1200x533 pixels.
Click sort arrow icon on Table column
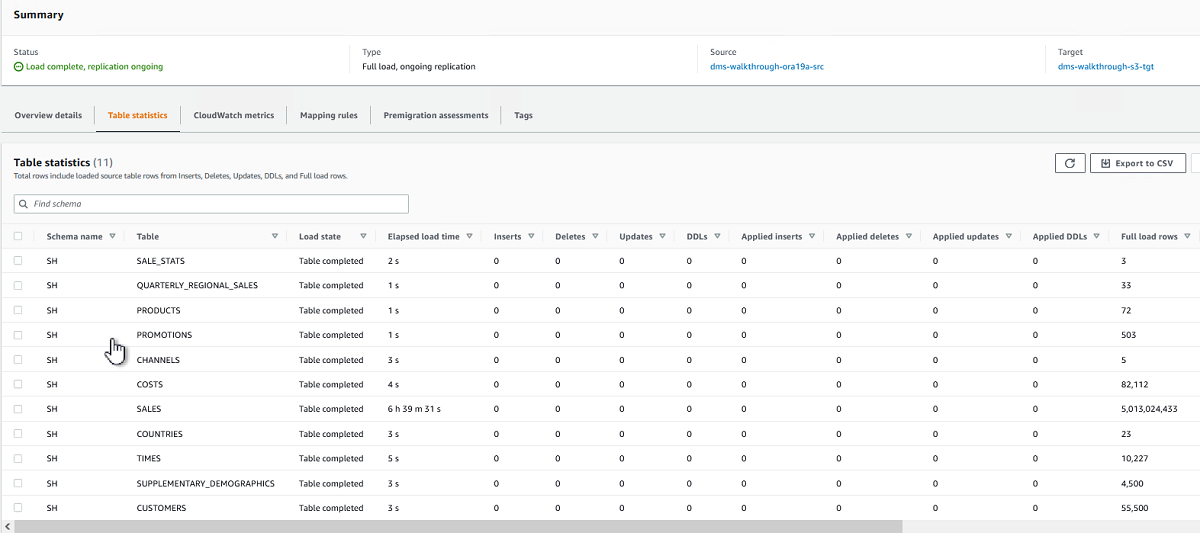[275, 237]
